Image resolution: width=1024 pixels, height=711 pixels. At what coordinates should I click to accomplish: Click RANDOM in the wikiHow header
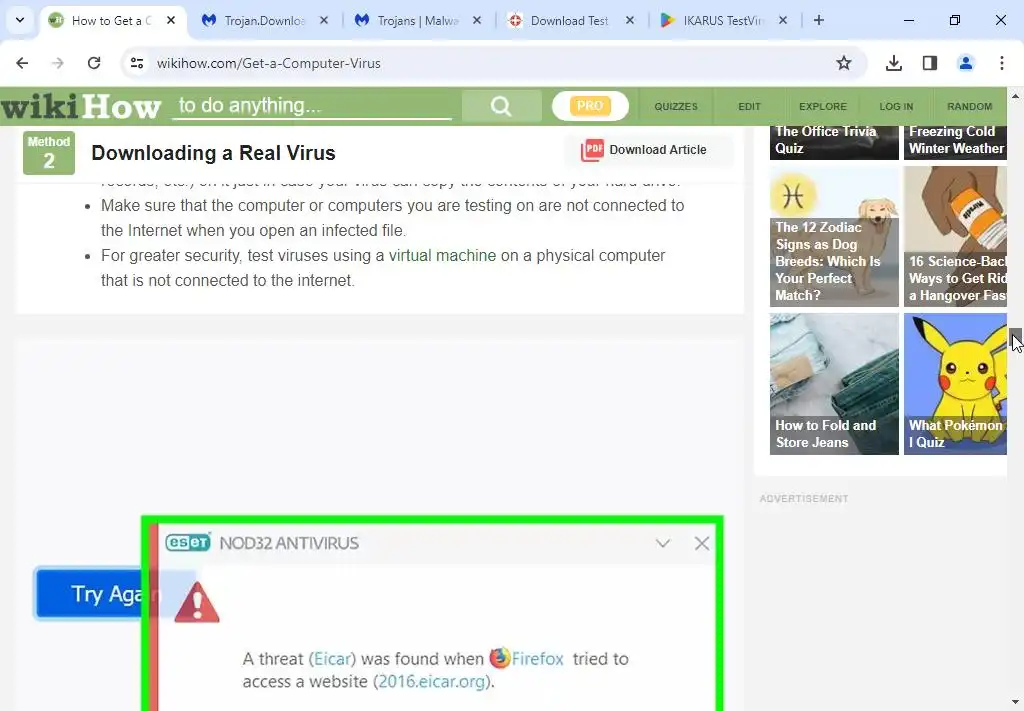pos(969,106)
